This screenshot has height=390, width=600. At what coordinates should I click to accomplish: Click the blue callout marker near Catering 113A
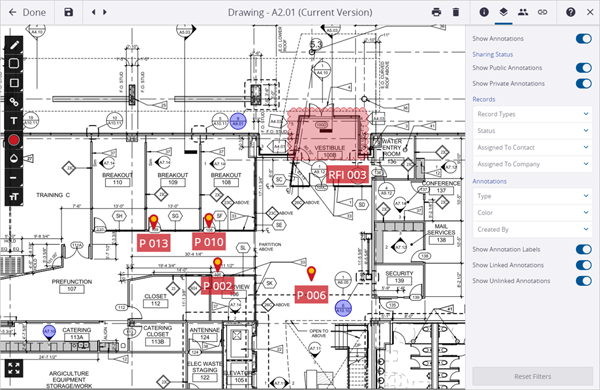49,332
